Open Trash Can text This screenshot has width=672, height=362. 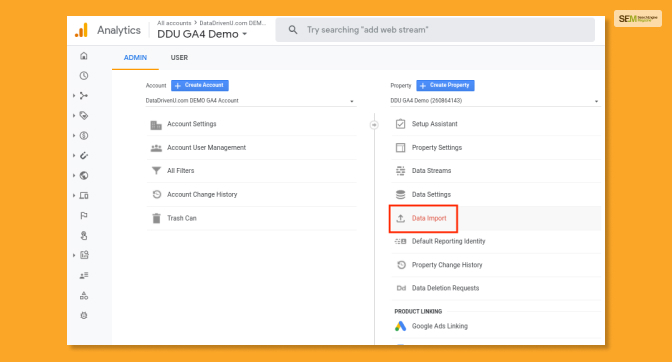(182, 218)
